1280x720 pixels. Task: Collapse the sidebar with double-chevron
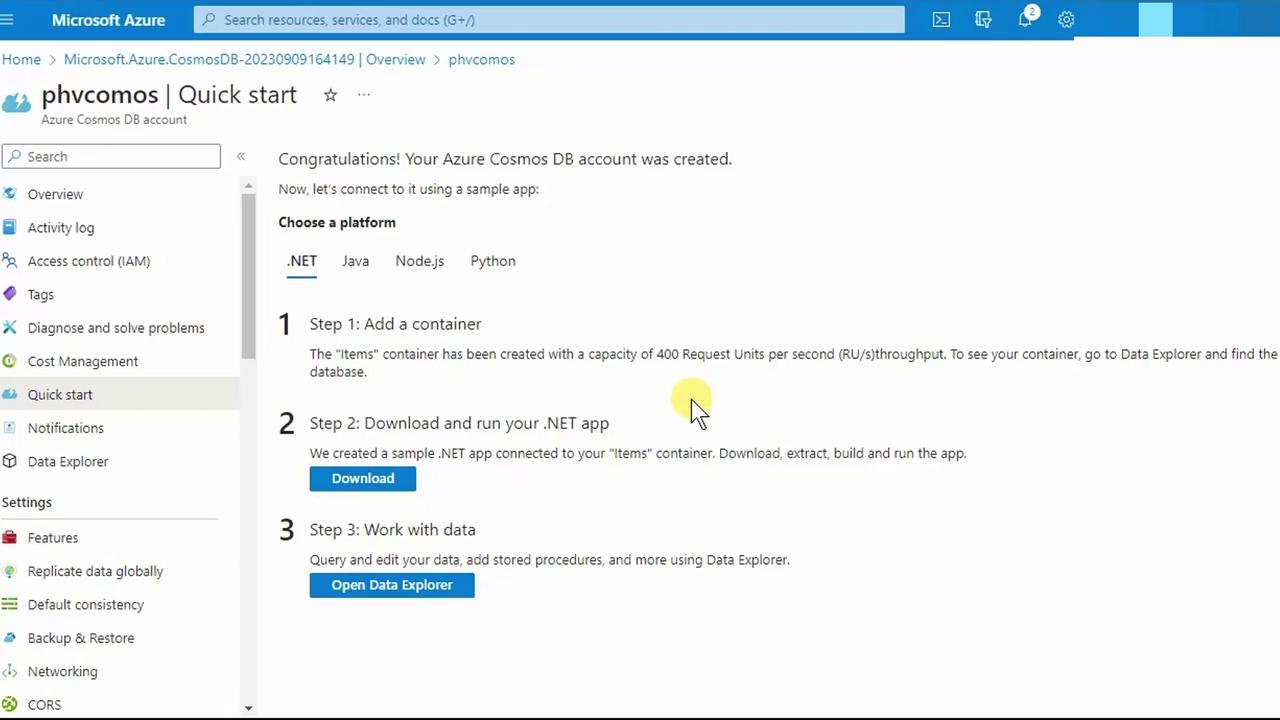pyautogui.click(x=241, y=156)
